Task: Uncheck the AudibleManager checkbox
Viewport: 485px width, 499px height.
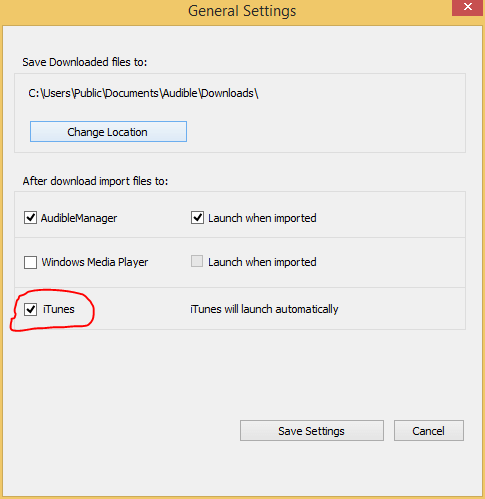Action: pos(30,218)
